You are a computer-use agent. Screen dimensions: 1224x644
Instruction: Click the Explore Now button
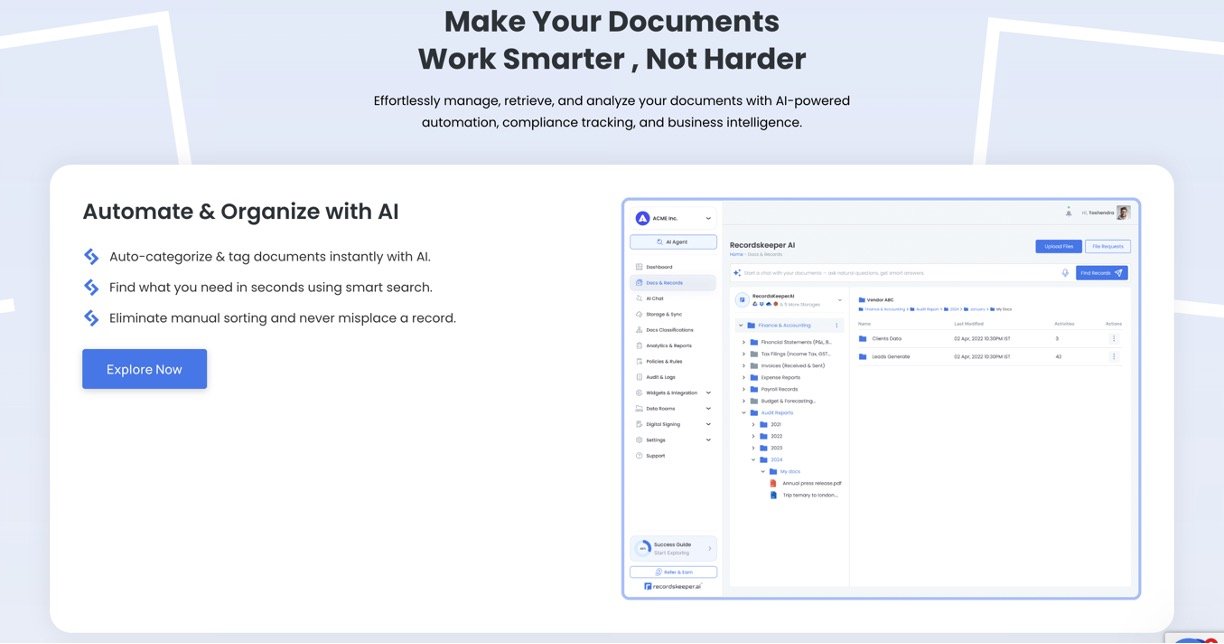pos(144,369)
